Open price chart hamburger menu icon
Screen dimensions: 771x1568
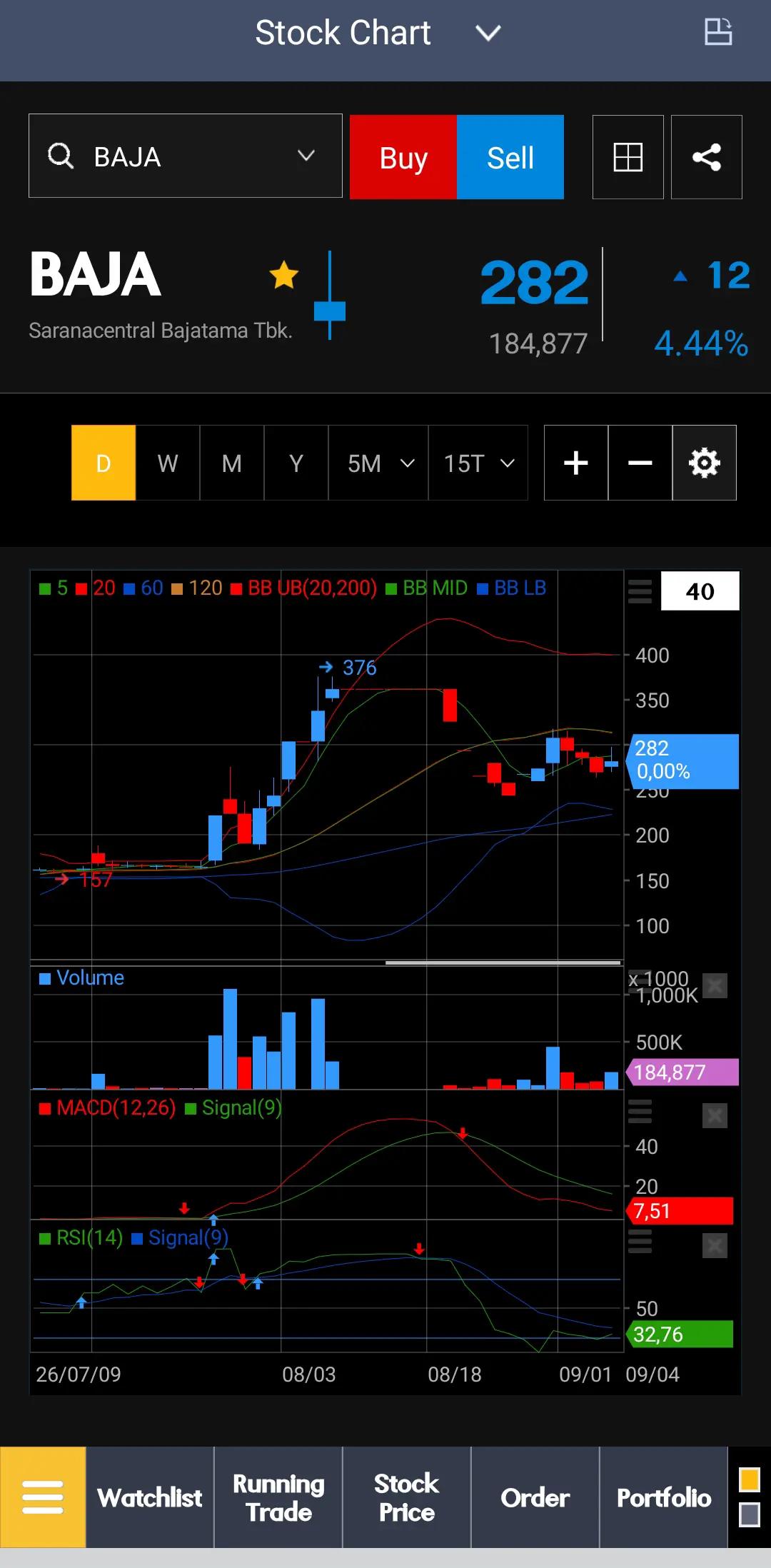640,591
